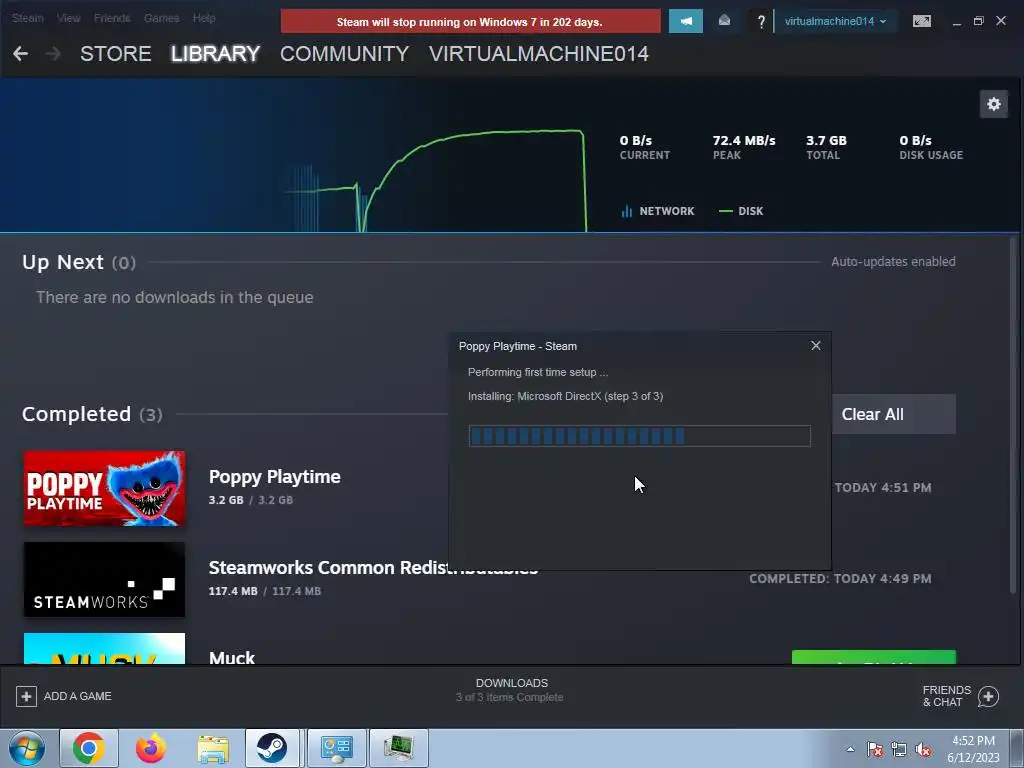Screen dimensions: 1024x768
Task: Open the VIRTUALMACHINE014 profile tab
Action: (539, 54)
